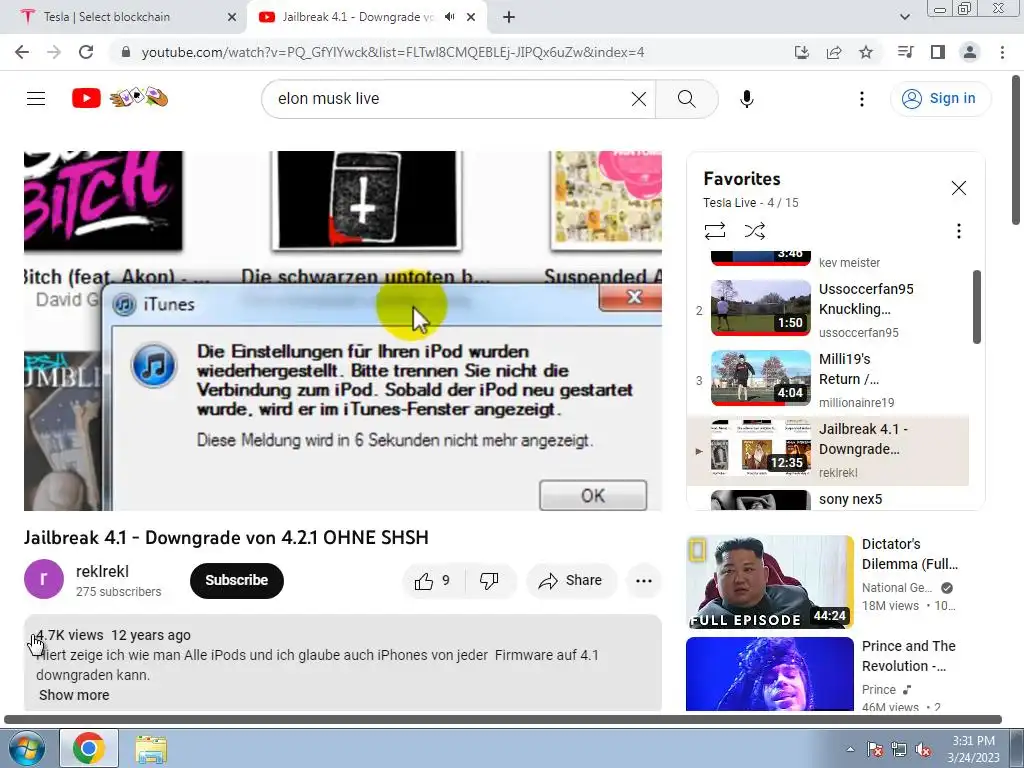Viewport: 1024px width, 768px height.
Task: Click Chrome on the taskbar
Action: (89, 749)
